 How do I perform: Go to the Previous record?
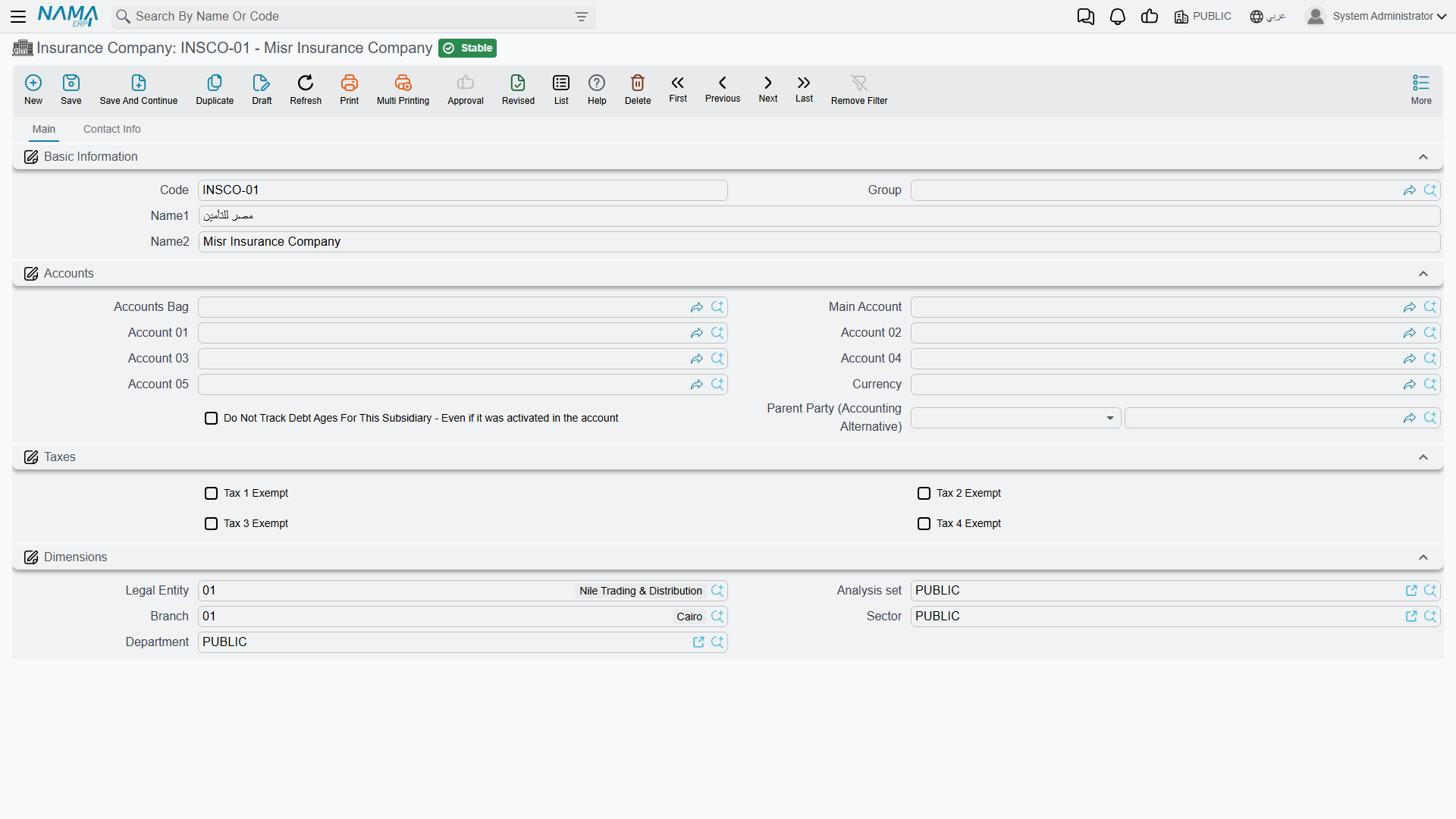tap(723, 89)
